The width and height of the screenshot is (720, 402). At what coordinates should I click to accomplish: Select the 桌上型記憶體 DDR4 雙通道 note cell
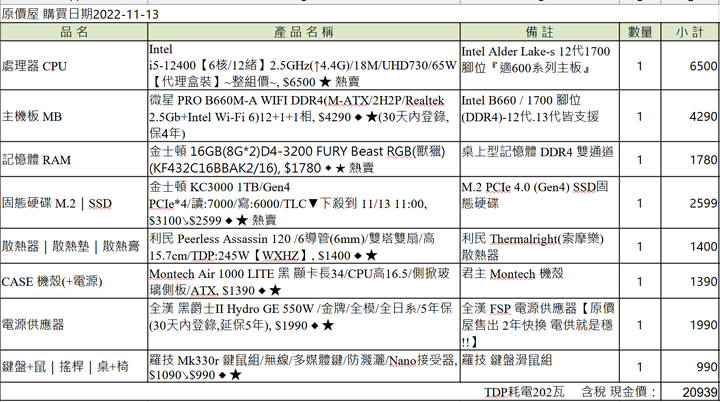540,159
